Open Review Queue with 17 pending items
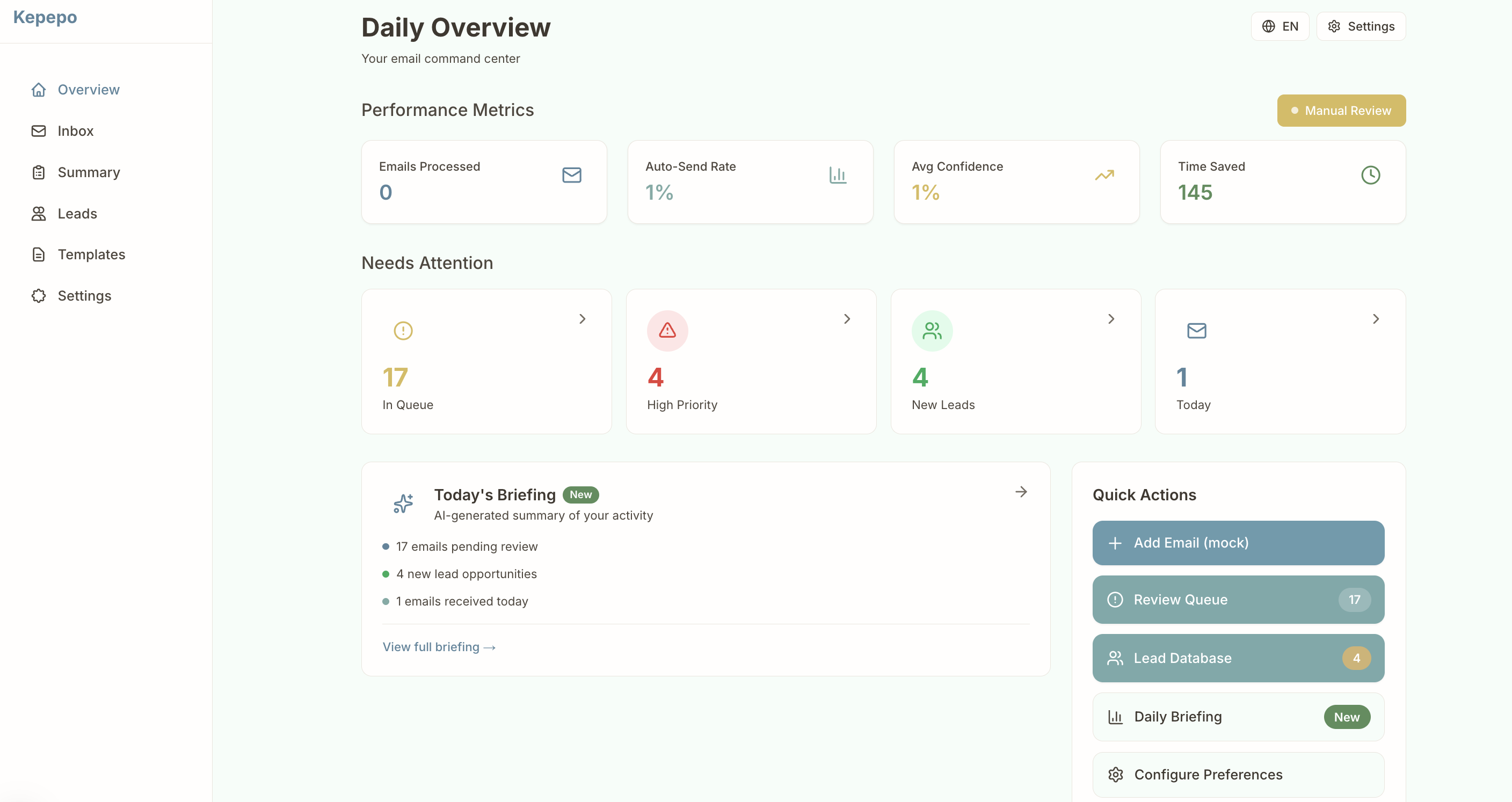 [x=1238, y=599]
